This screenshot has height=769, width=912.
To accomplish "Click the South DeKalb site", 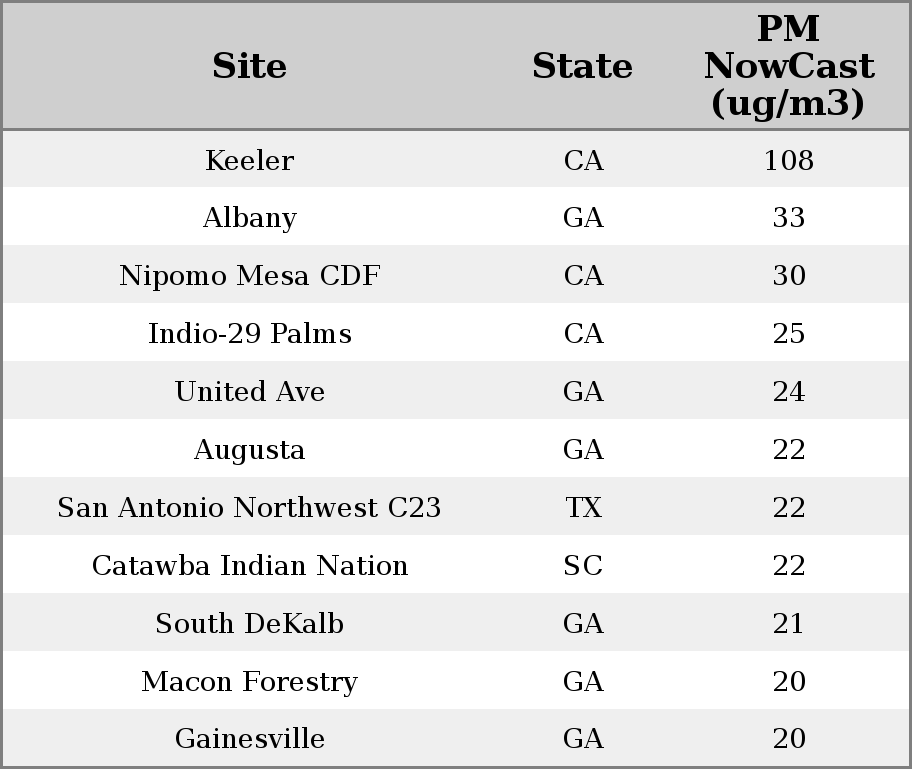I will (249, 624).
